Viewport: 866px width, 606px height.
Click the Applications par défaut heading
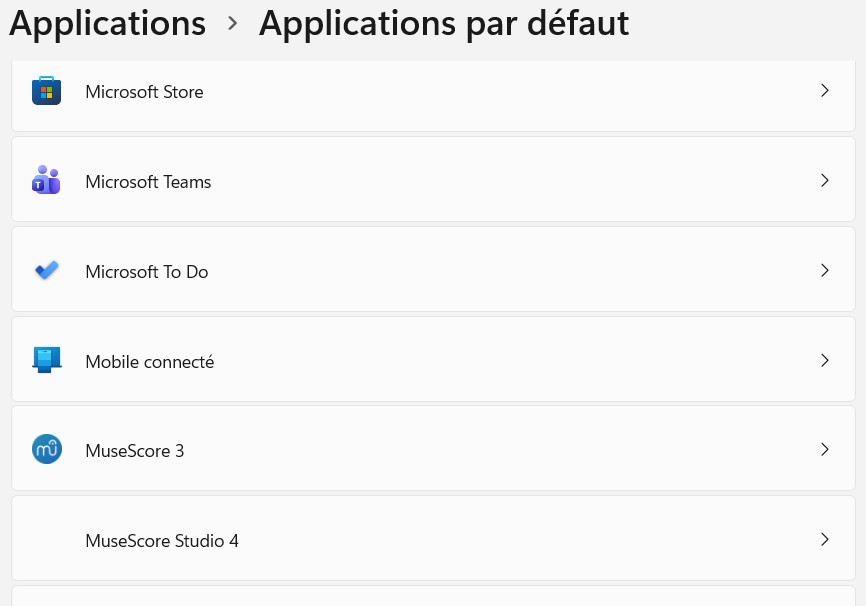pyautogui.click(x=444, y=22)
